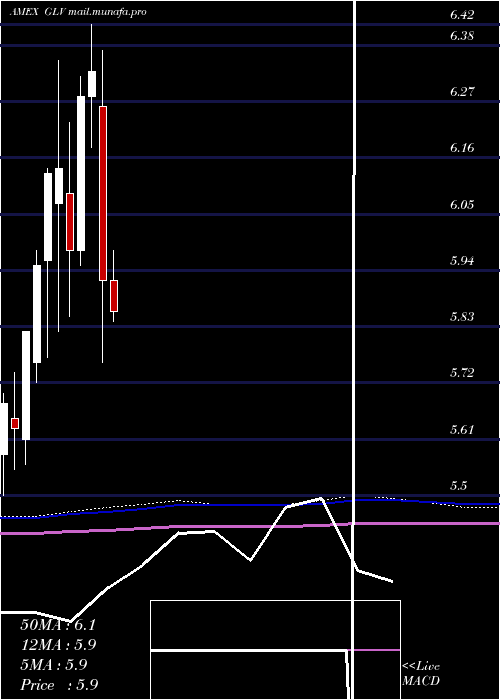Select the small red candle near 5.63
This screenshot has width=500, height=700.
click(15, 423)
